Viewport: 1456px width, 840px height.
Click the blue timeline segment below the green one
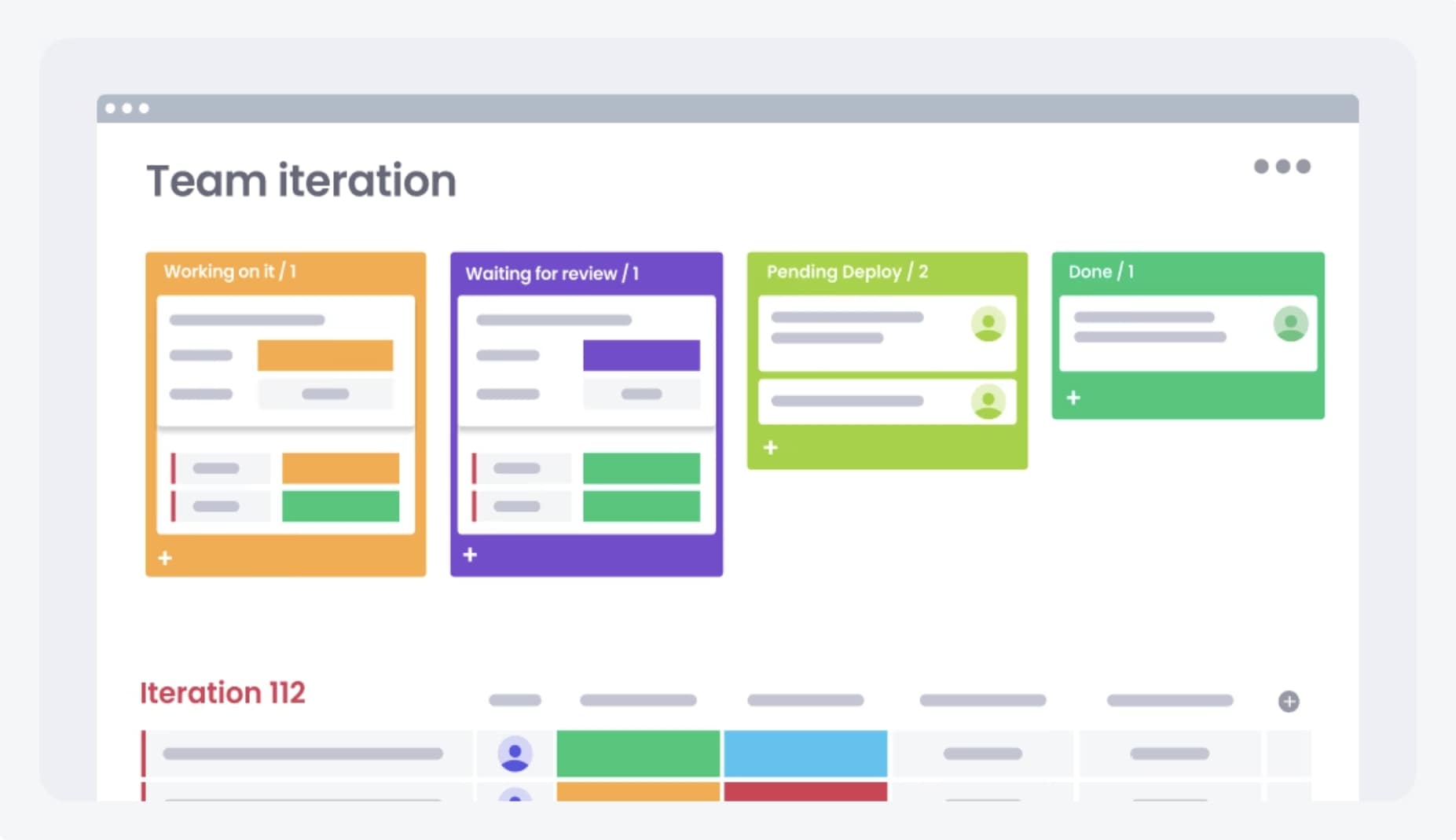[805, 754]
